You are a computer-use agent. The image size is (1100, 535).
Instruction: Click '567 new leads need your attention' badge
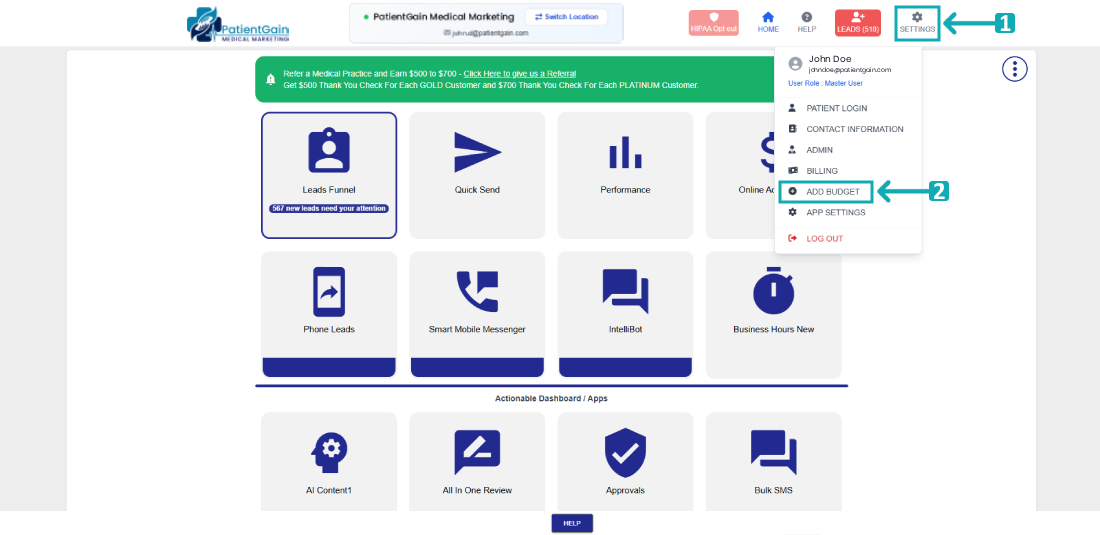click(329, 208)
